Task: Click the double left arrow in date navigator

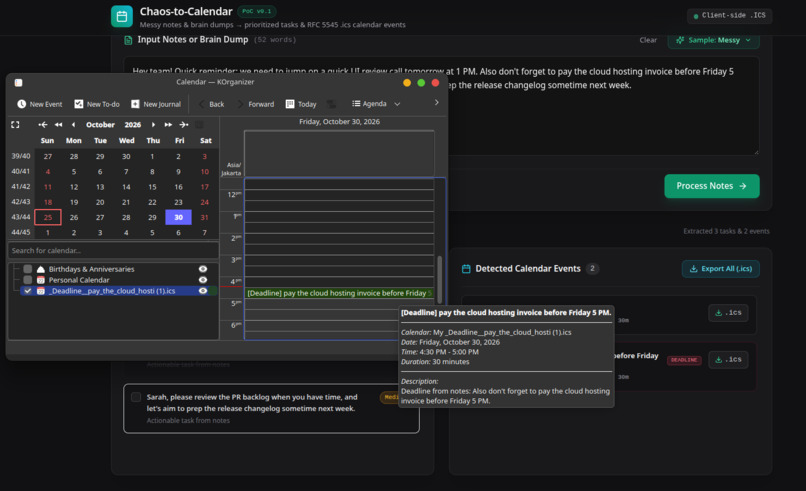Action: tap(59, 125)
